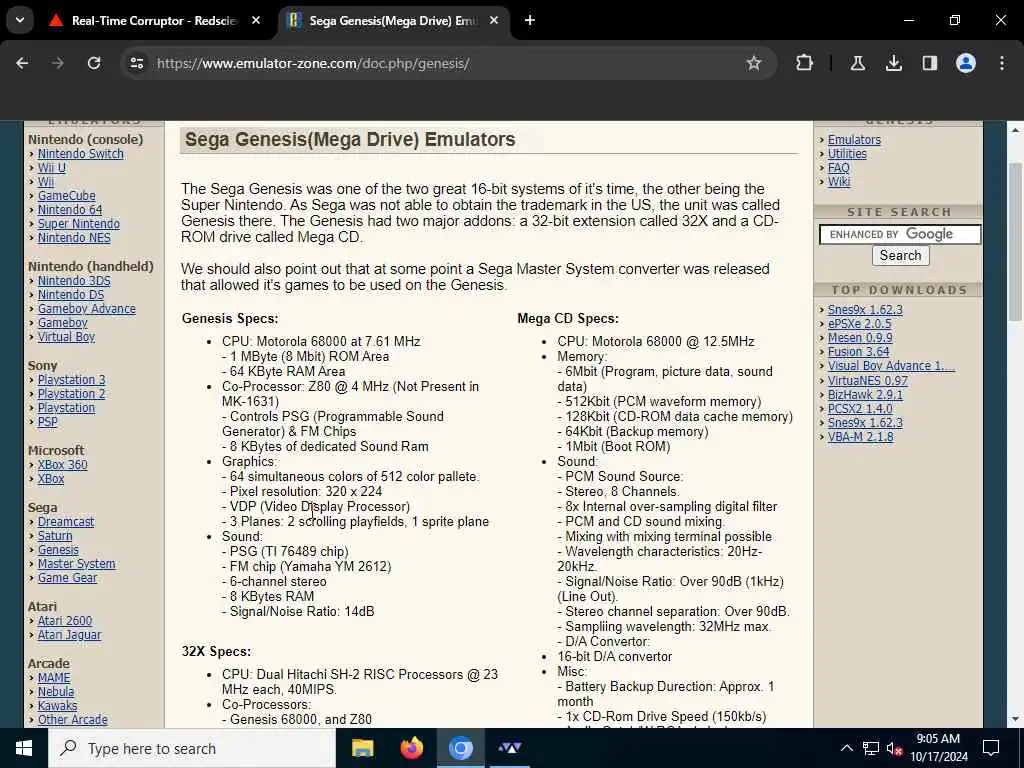This screenshot has height=768, width=1024.
Task: Toggle the browser side panel
Action: coord(929,63)
